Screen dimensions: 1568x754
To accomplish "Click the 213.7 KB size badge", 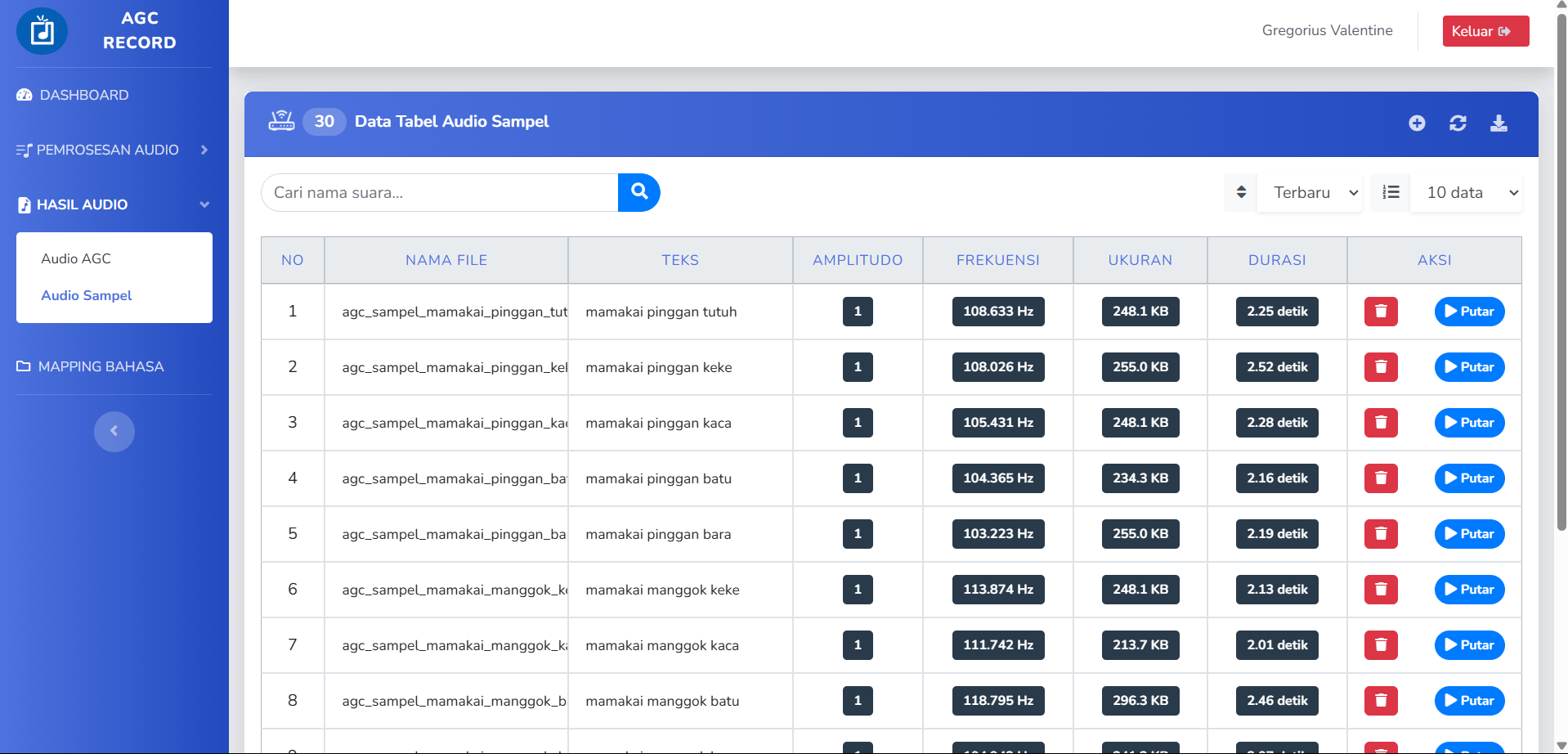I will point(1140,645).
